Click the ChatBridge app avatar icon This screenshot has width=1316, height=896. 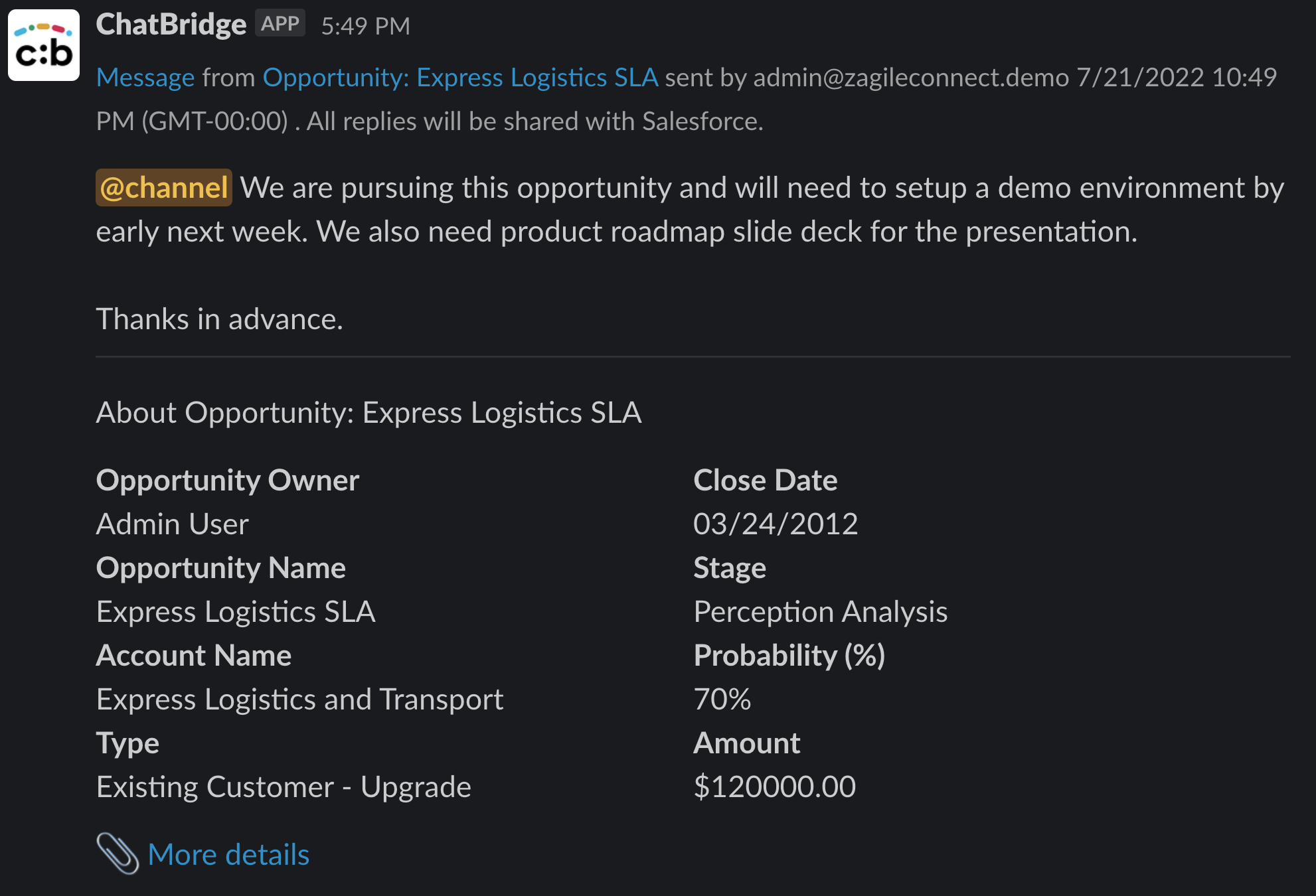pos(44,45)
